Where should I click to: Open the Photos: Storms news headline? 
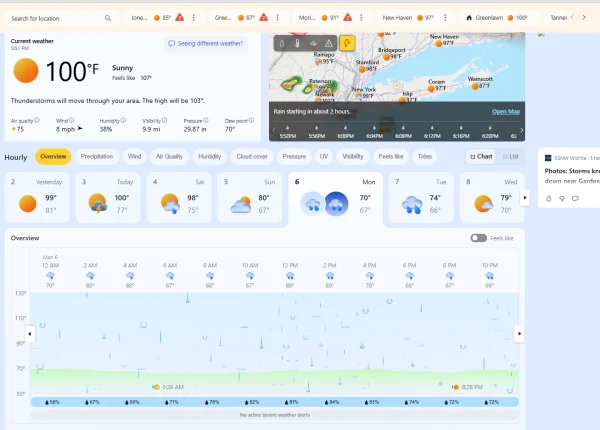[x=572, y=176]
